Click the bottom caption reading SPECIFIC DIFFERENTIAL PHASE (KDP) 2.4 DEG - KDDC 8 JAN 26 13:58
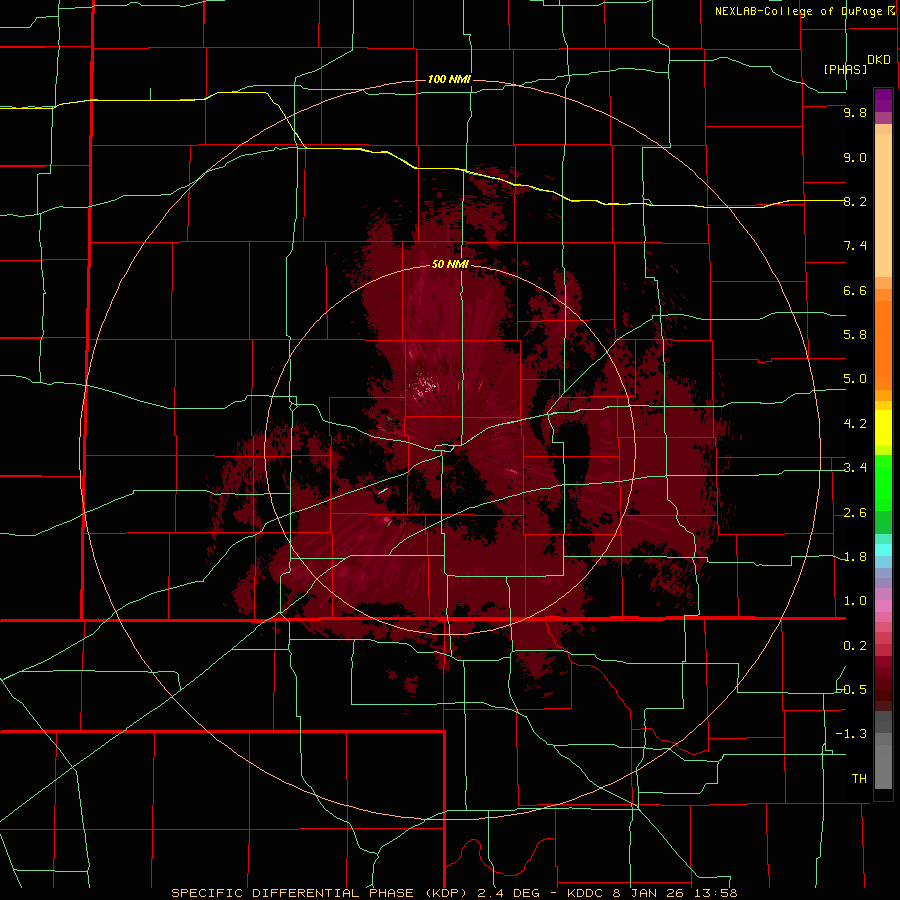 (454, 893)
